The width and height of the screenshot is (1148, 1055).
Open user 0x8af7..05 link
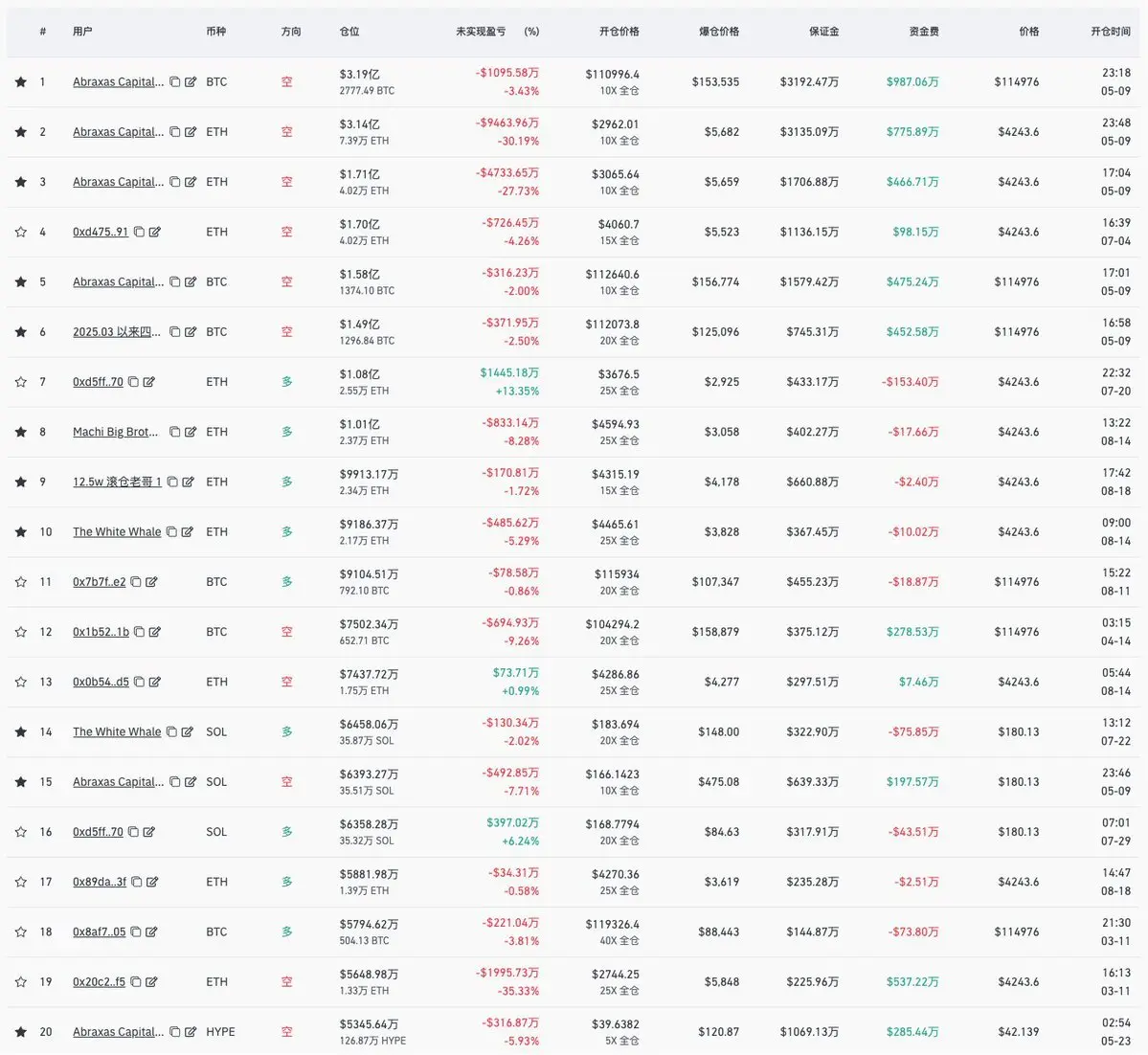coord(99,932)
